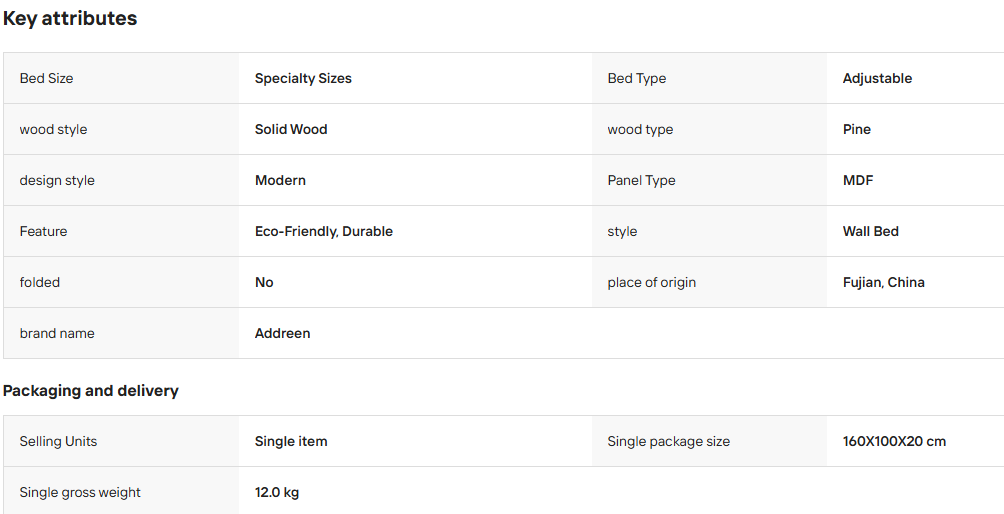Select the Wall Bed style value
This screenshot has width=1004, height=514.
click(870, 231)
